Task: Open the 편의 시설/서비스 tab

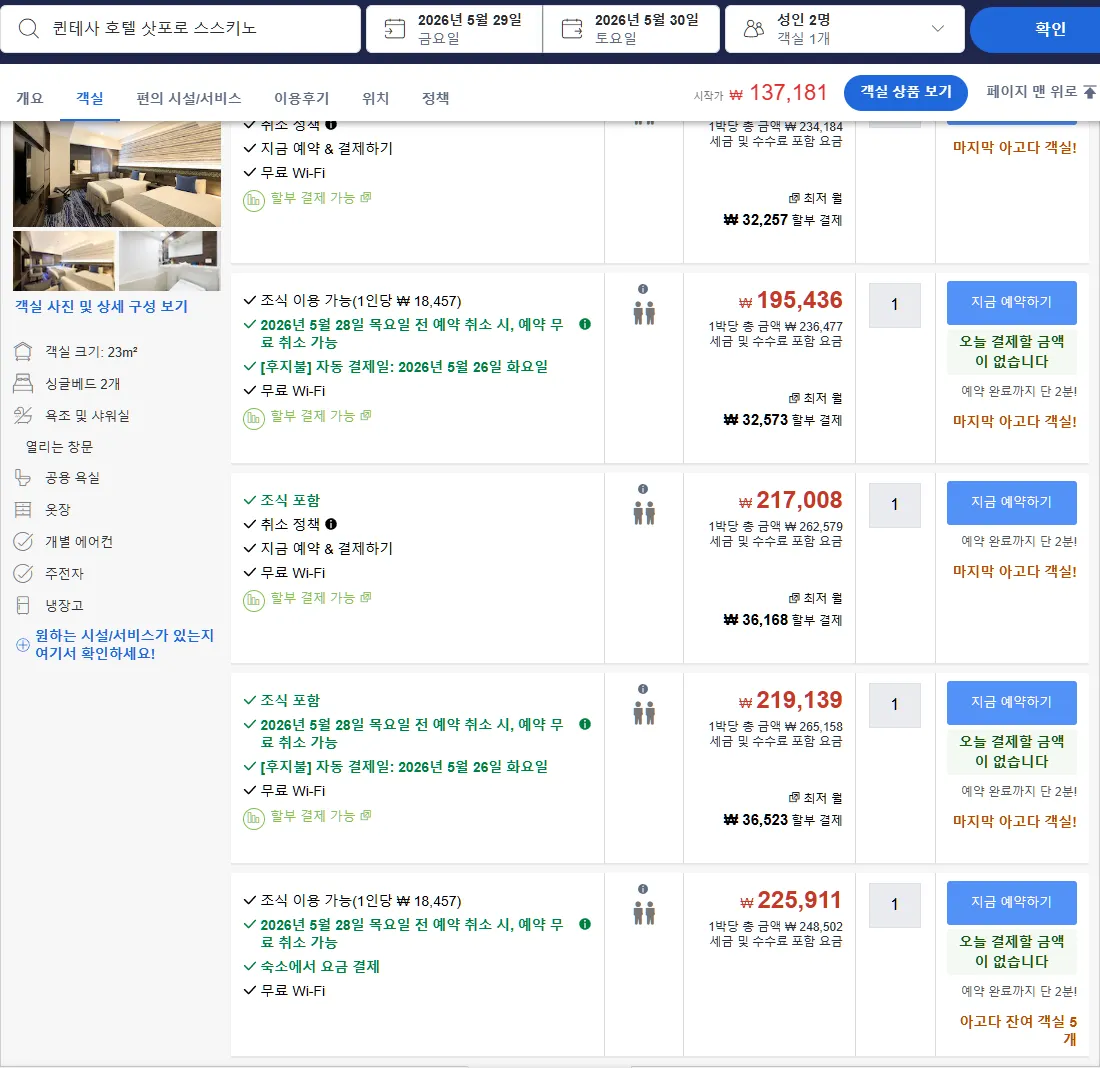Action: 189,98
